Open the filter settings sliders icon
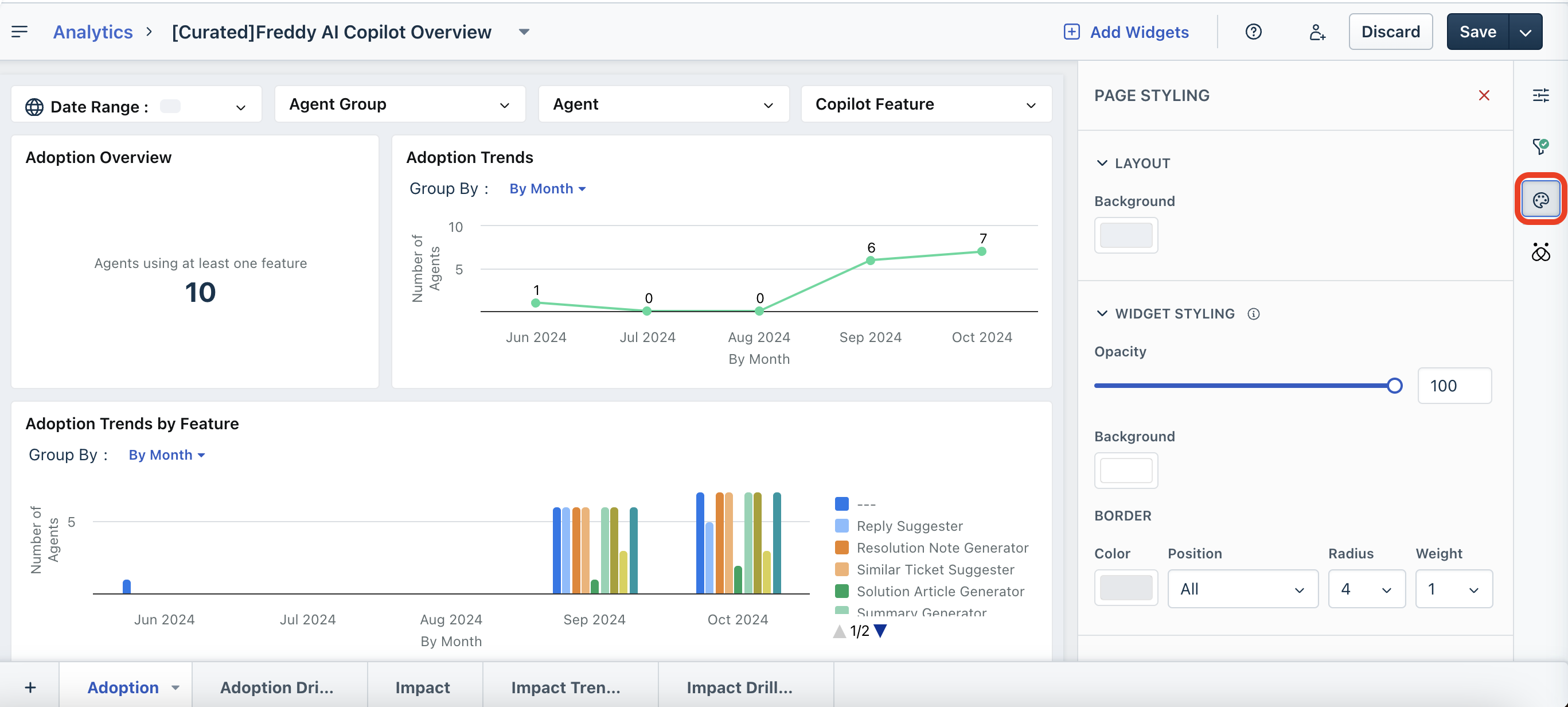The height and width of the screenshot is (707, 1568). [1540, 95]
